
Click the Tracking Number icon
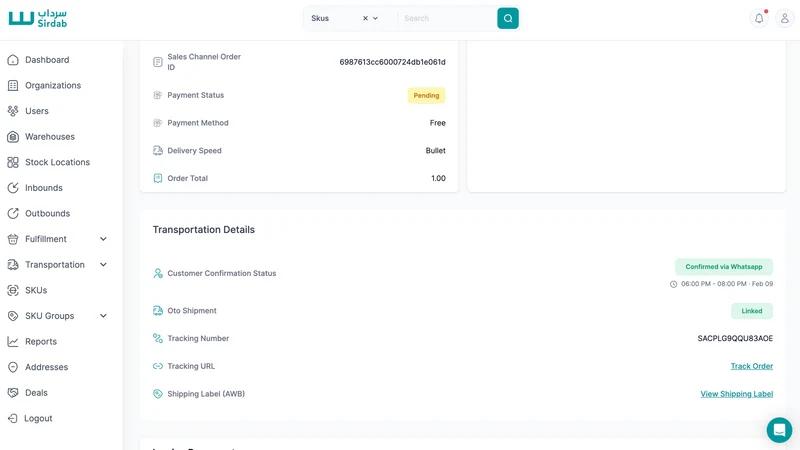click(158, 338)
